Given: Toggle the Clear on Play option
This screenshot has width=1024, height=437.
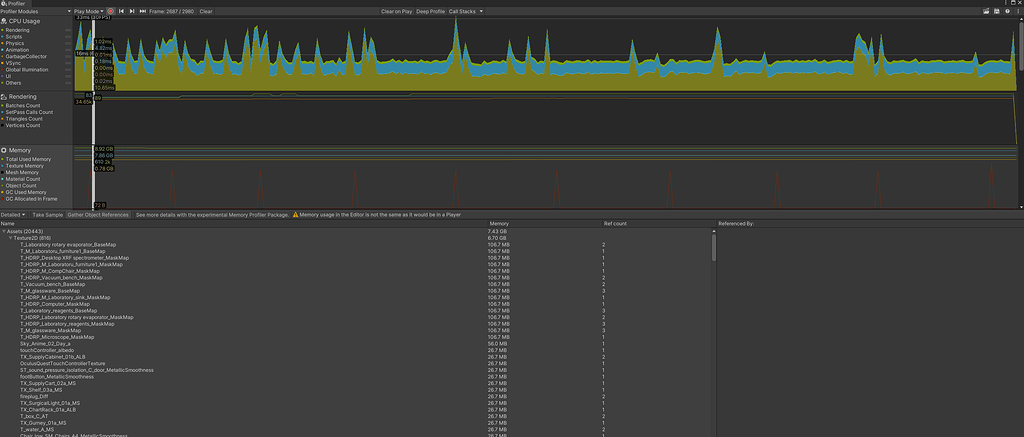Looking at the screenshot, I should [396, 11].
